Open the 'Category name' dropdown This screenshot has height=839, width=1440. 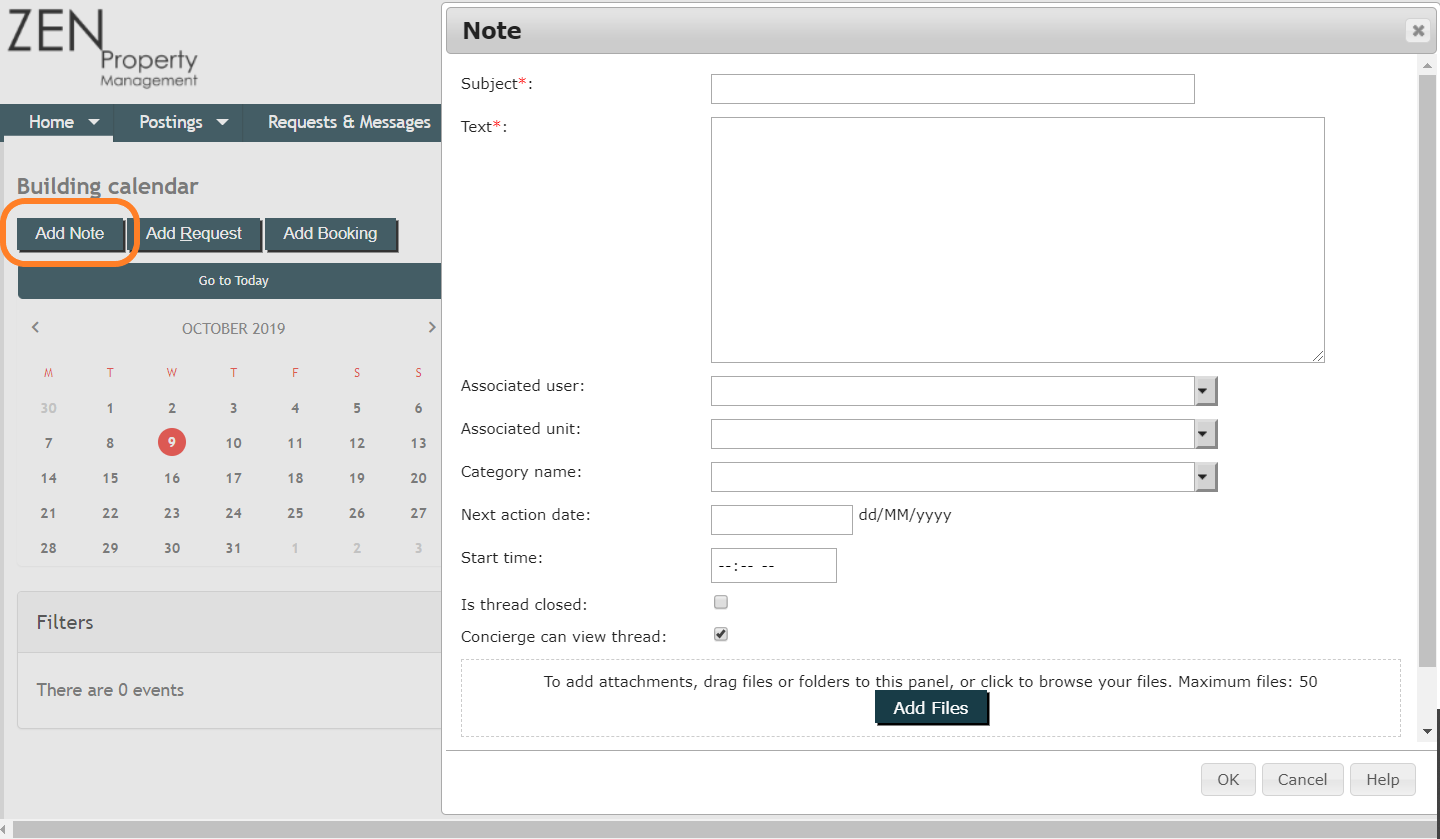click(x=1204, y=476)
